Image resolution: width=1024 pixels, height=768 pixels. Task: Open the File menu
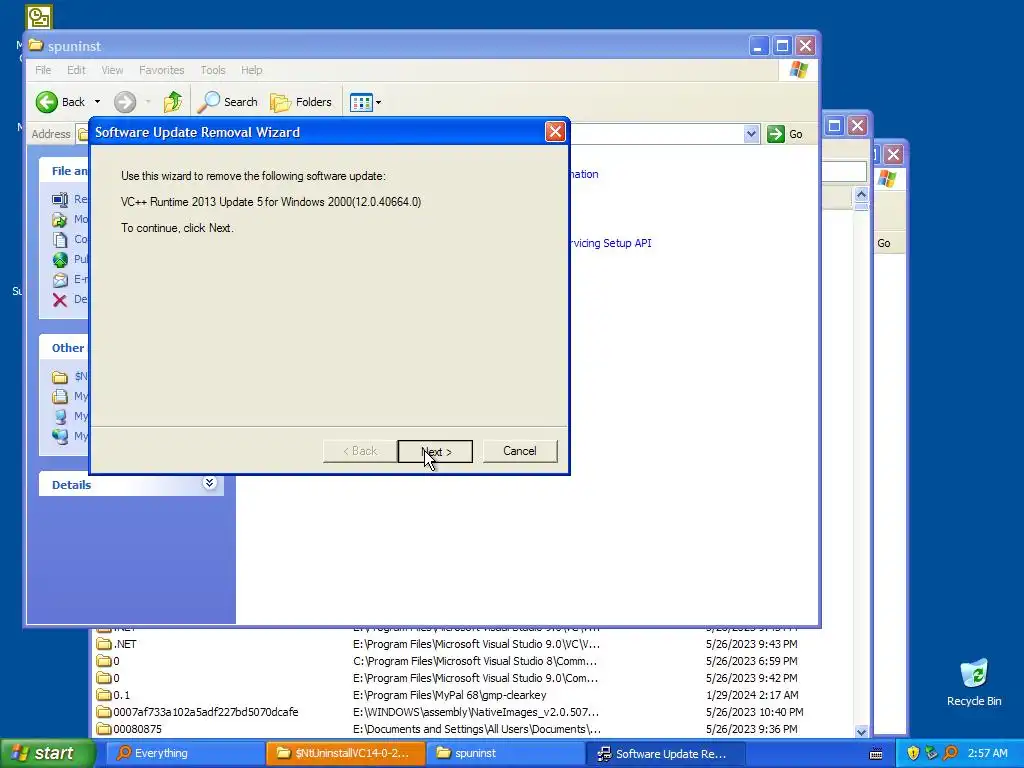[43, 70]
